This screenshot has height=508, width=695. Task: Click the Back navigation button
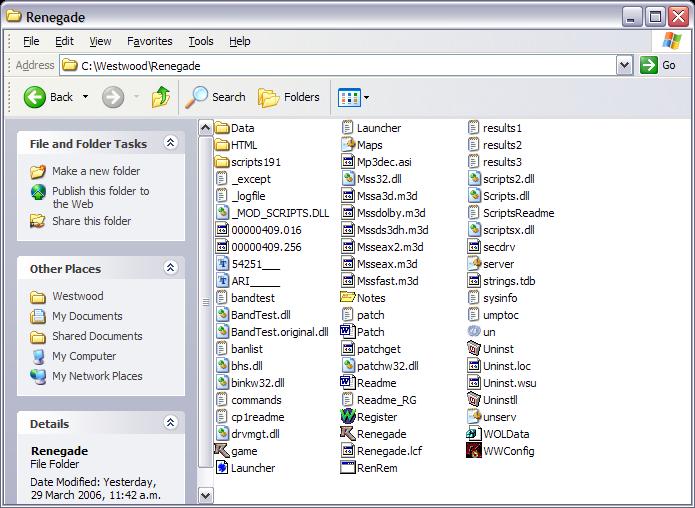(49, 97)
